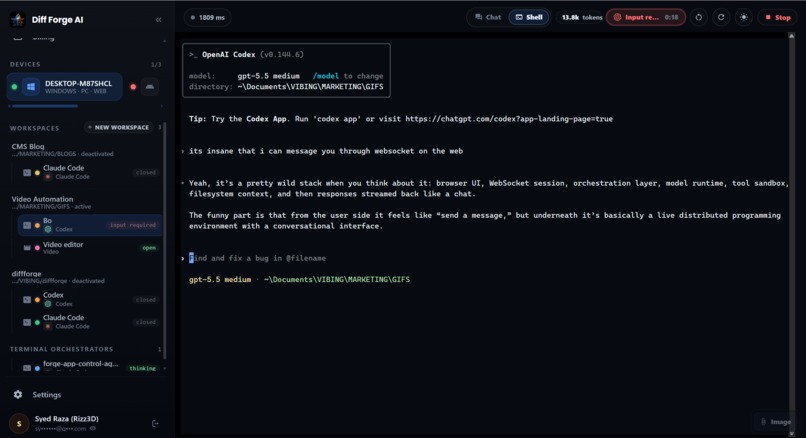Screen dimensions: 806x438
Task: Select the DESKTOP-M87SHCL device card
Action: pyautogui.click(x=65, y=87)
